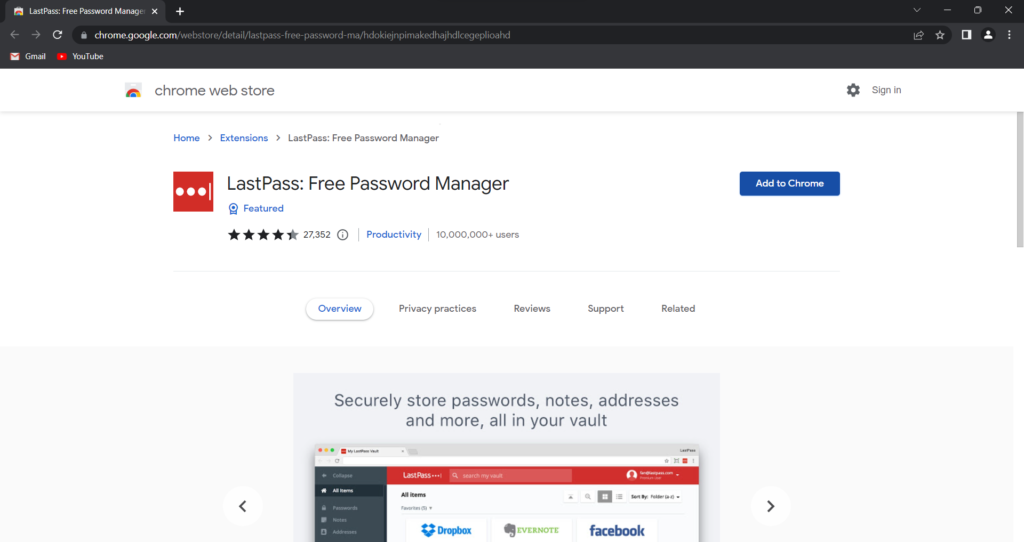Click the star rating
The height and width of the screenshot is (542, 1024).
click(x=263, y=234)
